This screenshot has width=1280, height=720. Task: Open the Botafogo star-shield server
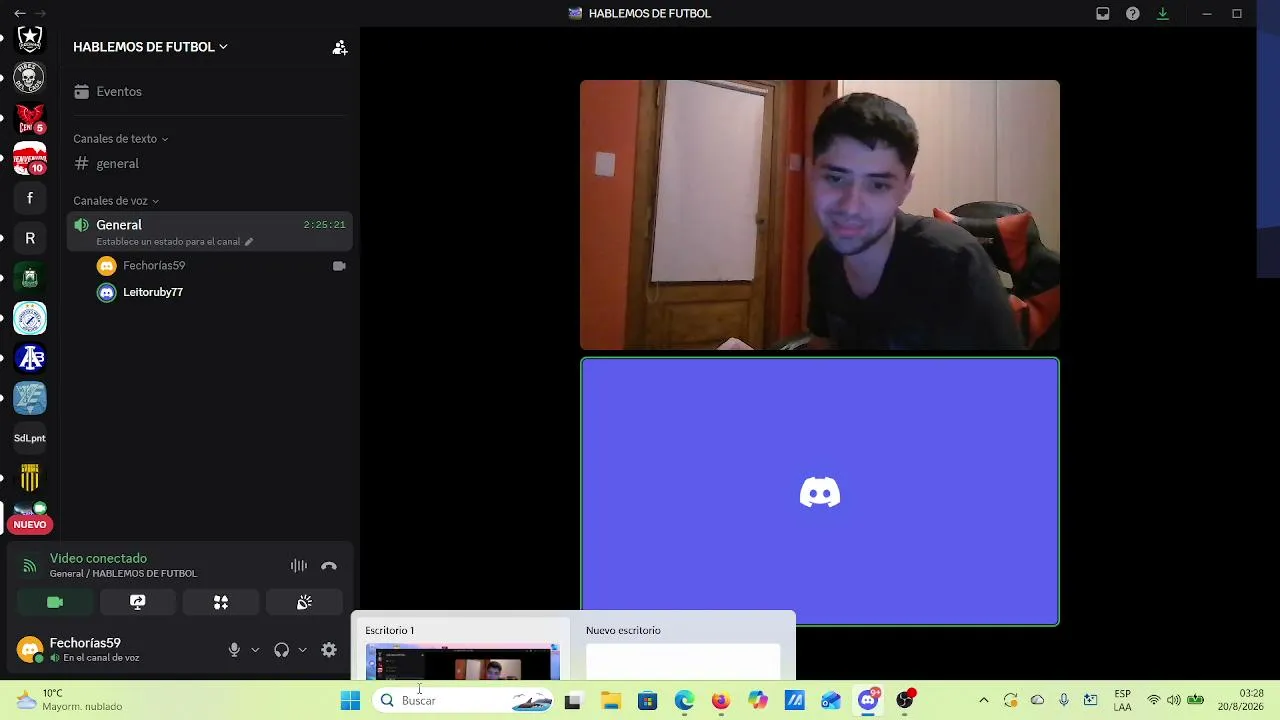[x=30, y=39]
